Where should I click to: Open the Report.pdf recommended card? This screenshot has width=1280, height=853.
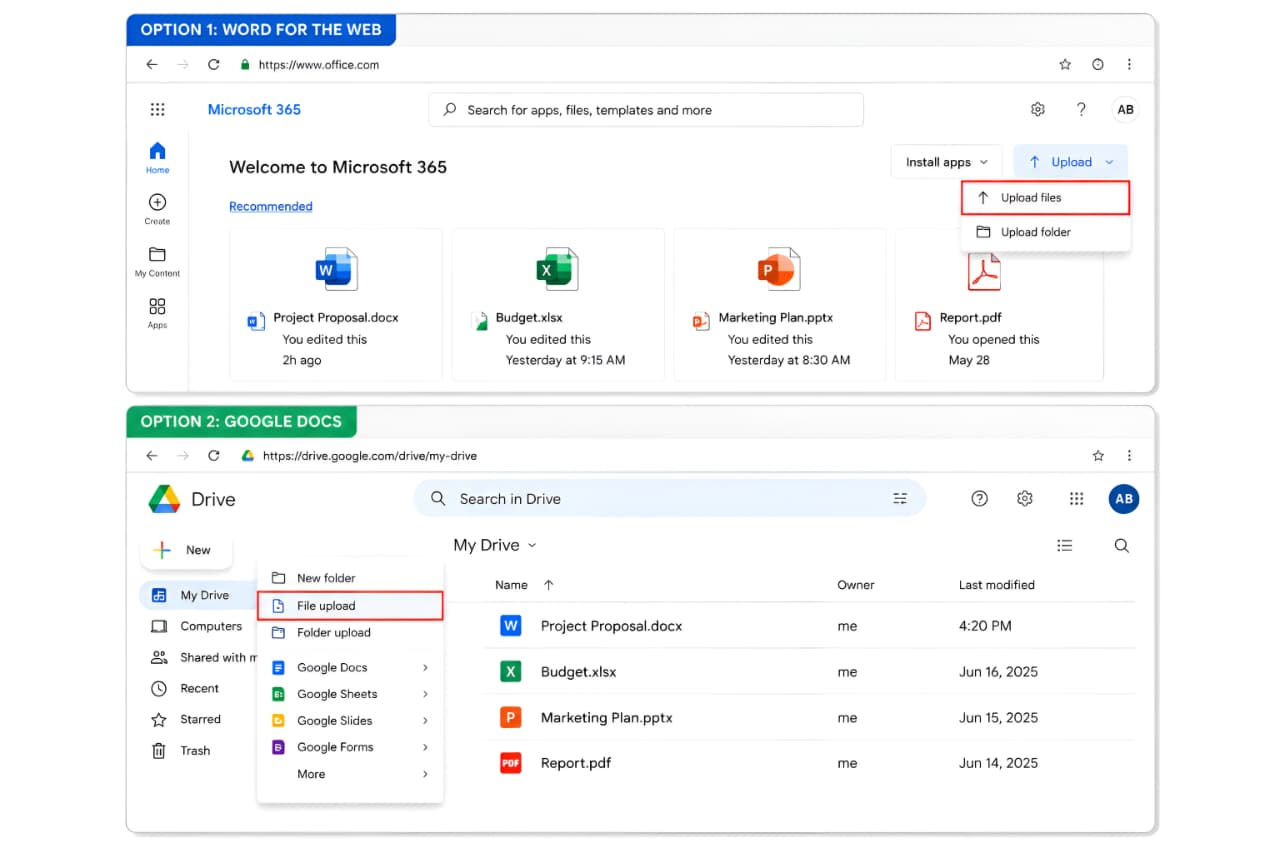coord(999,304)
